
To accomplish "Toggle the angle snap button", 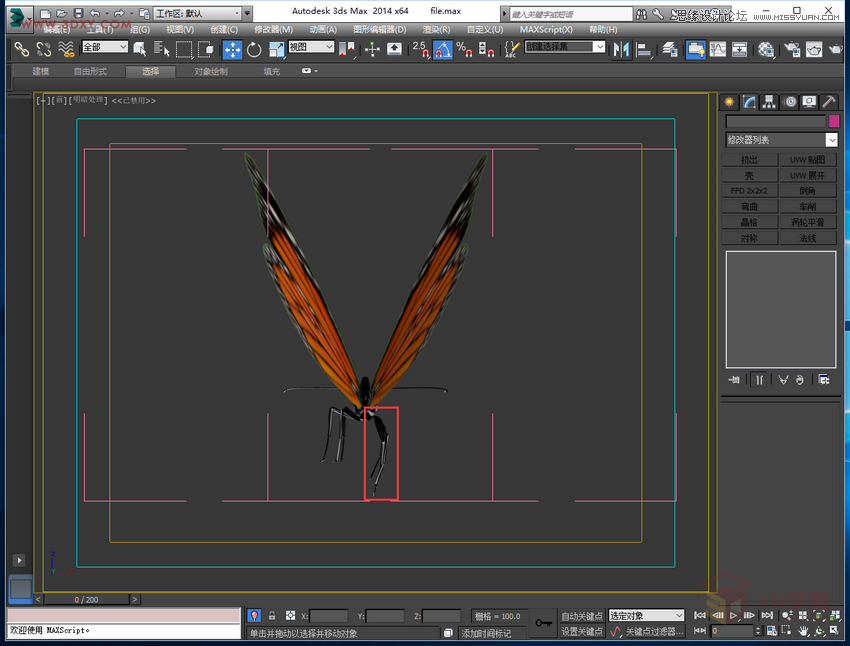I will (442, 49).
